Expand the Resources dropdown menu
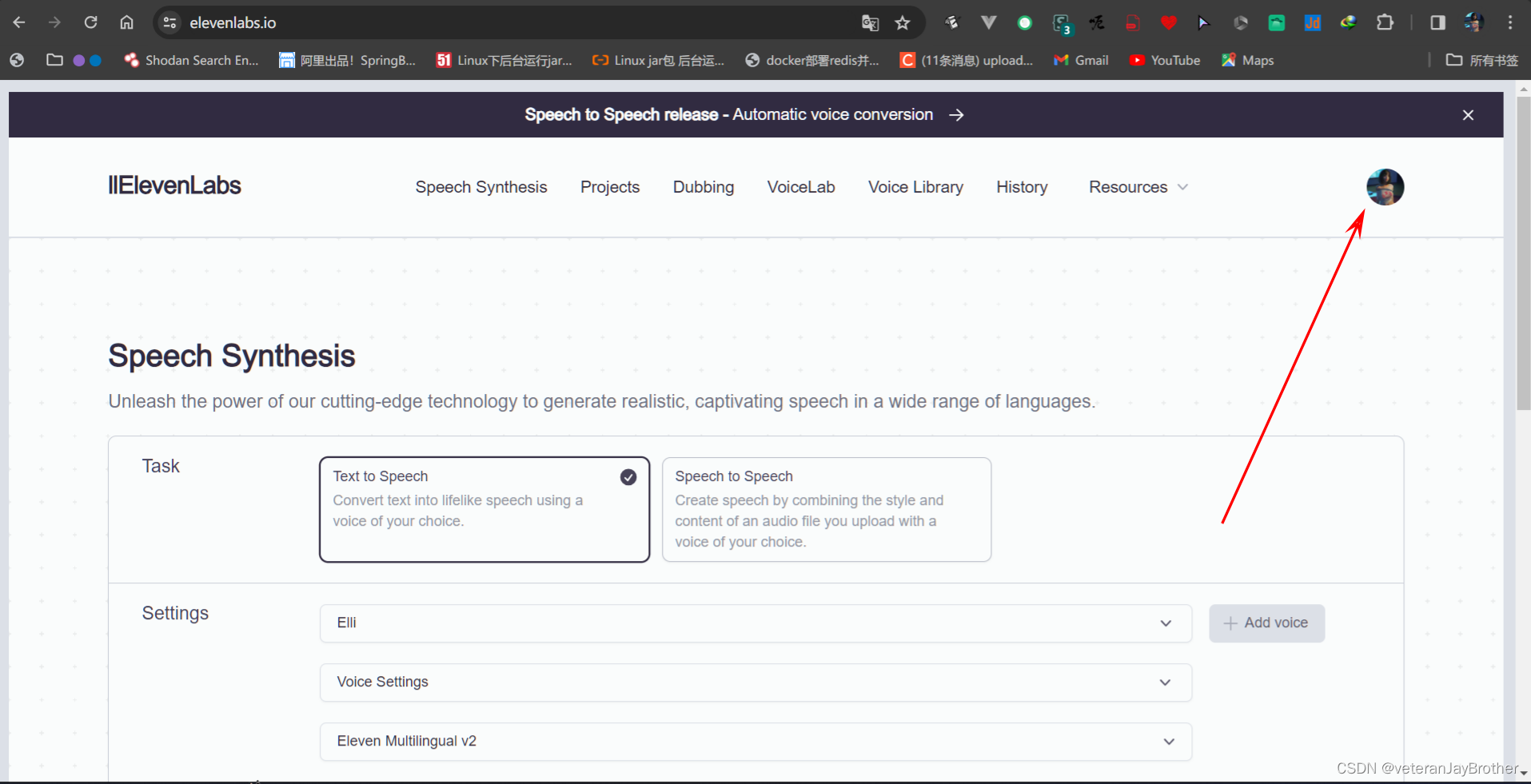The width and height of the screenshot is (1531, 784). tap(1138, 187)
